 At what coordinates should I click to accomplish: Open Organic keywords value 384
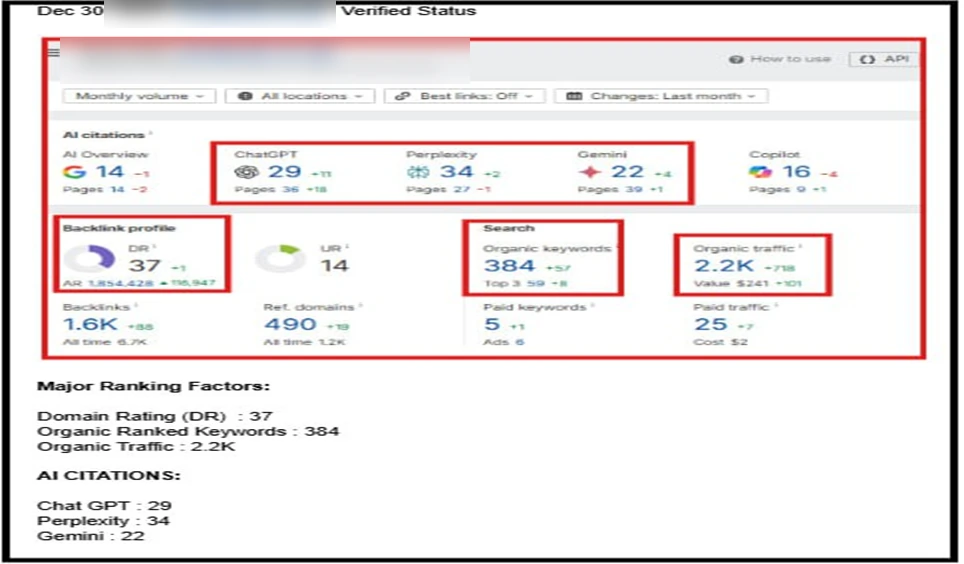pyautogui.click(x=509, y=266)
